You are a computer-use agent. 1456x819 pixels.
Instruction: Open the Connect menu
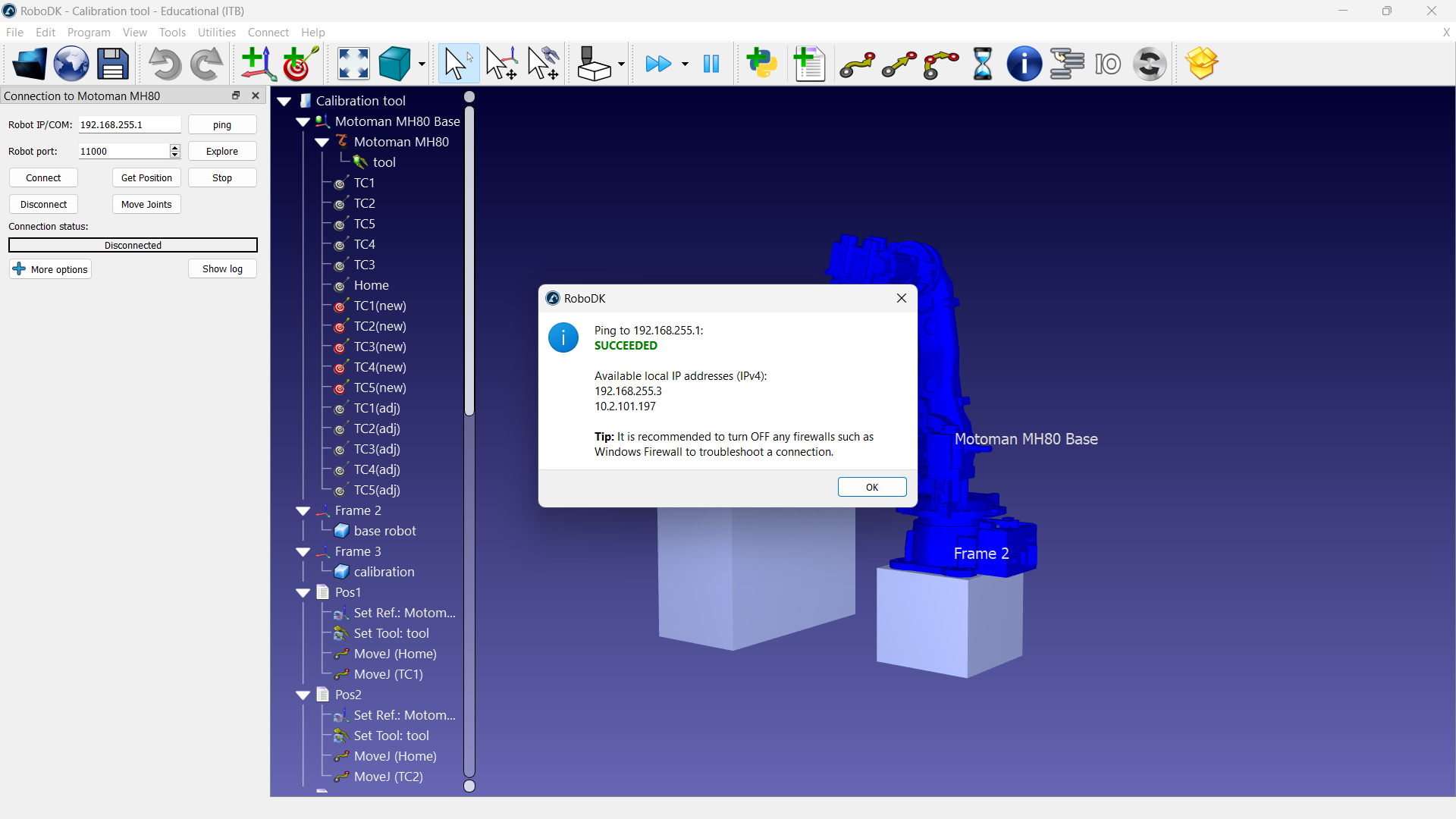(268, 32)
